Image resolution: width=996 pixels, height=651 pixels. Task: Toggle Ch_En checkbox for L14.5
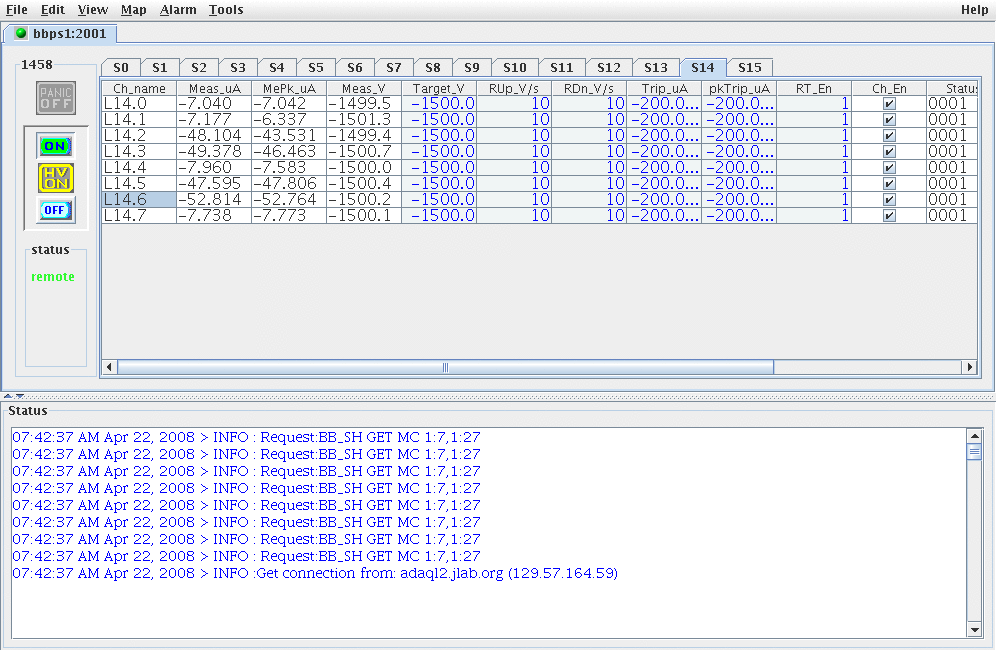(889, 184)
